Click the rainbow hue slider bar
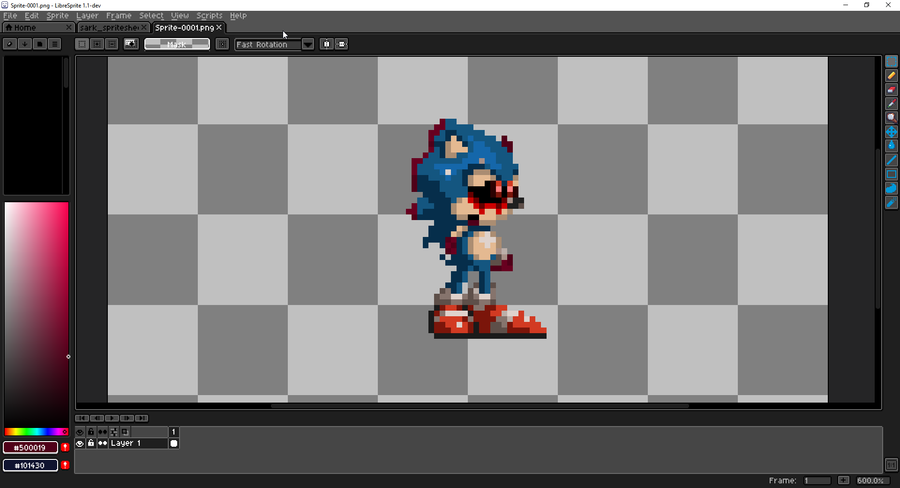The height and width of the screenshot is (488, 900). point(36,432)
